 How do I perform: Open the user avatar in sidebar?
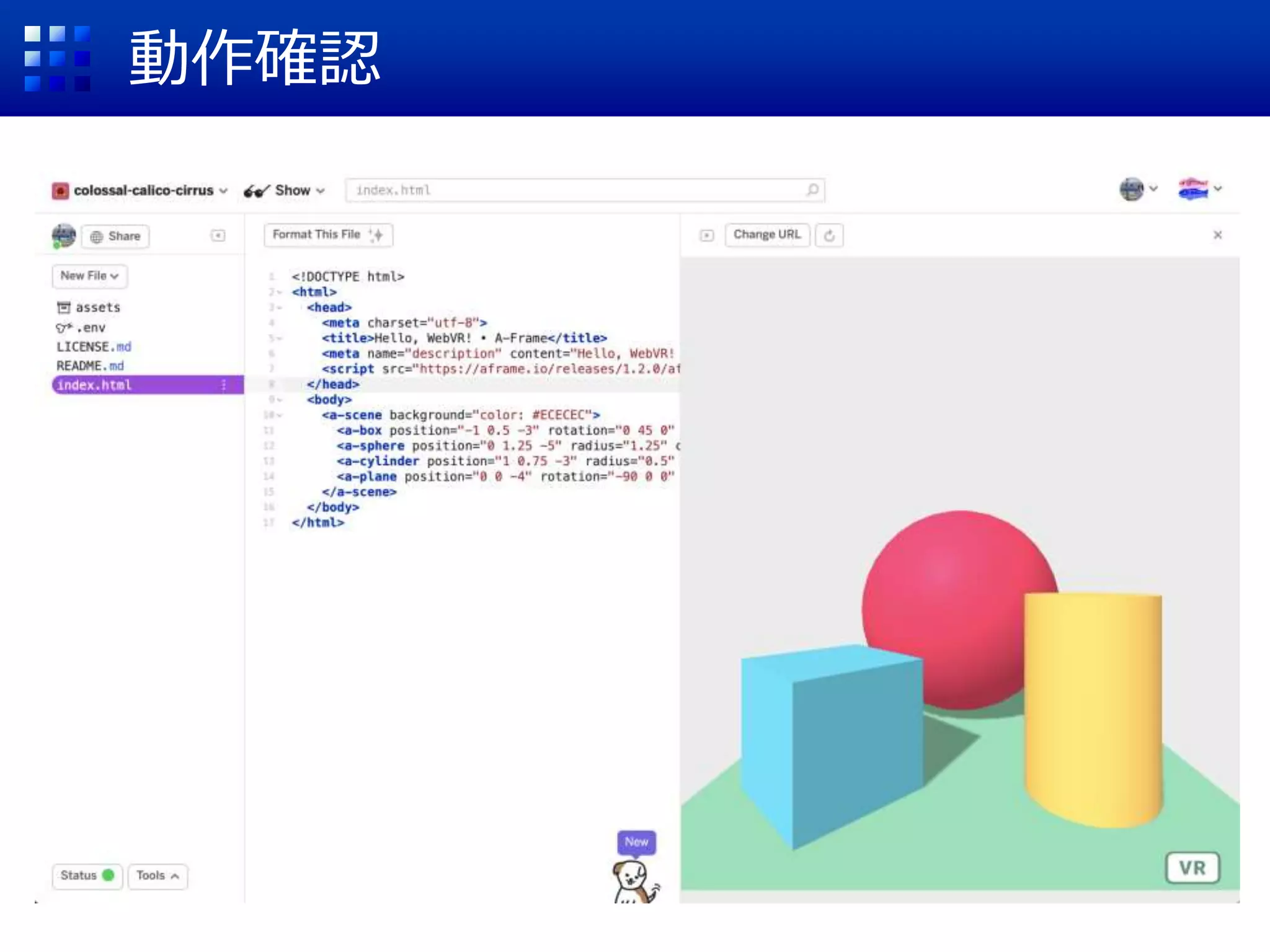(63, 236)
